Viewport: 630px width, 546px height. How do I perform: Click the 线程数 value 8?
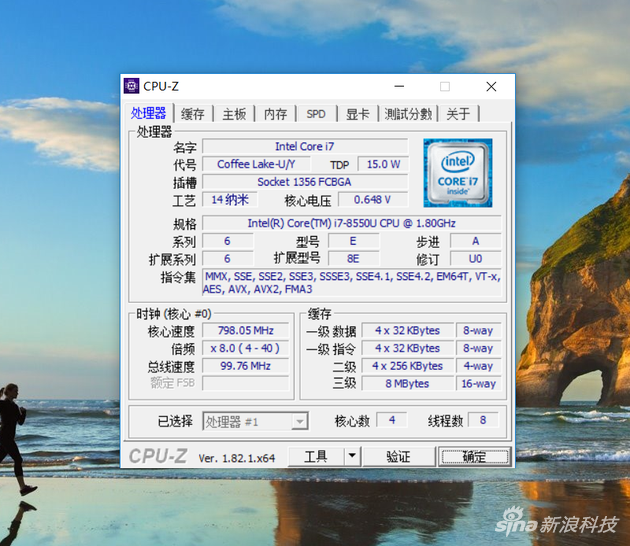[x=483, y=420]
